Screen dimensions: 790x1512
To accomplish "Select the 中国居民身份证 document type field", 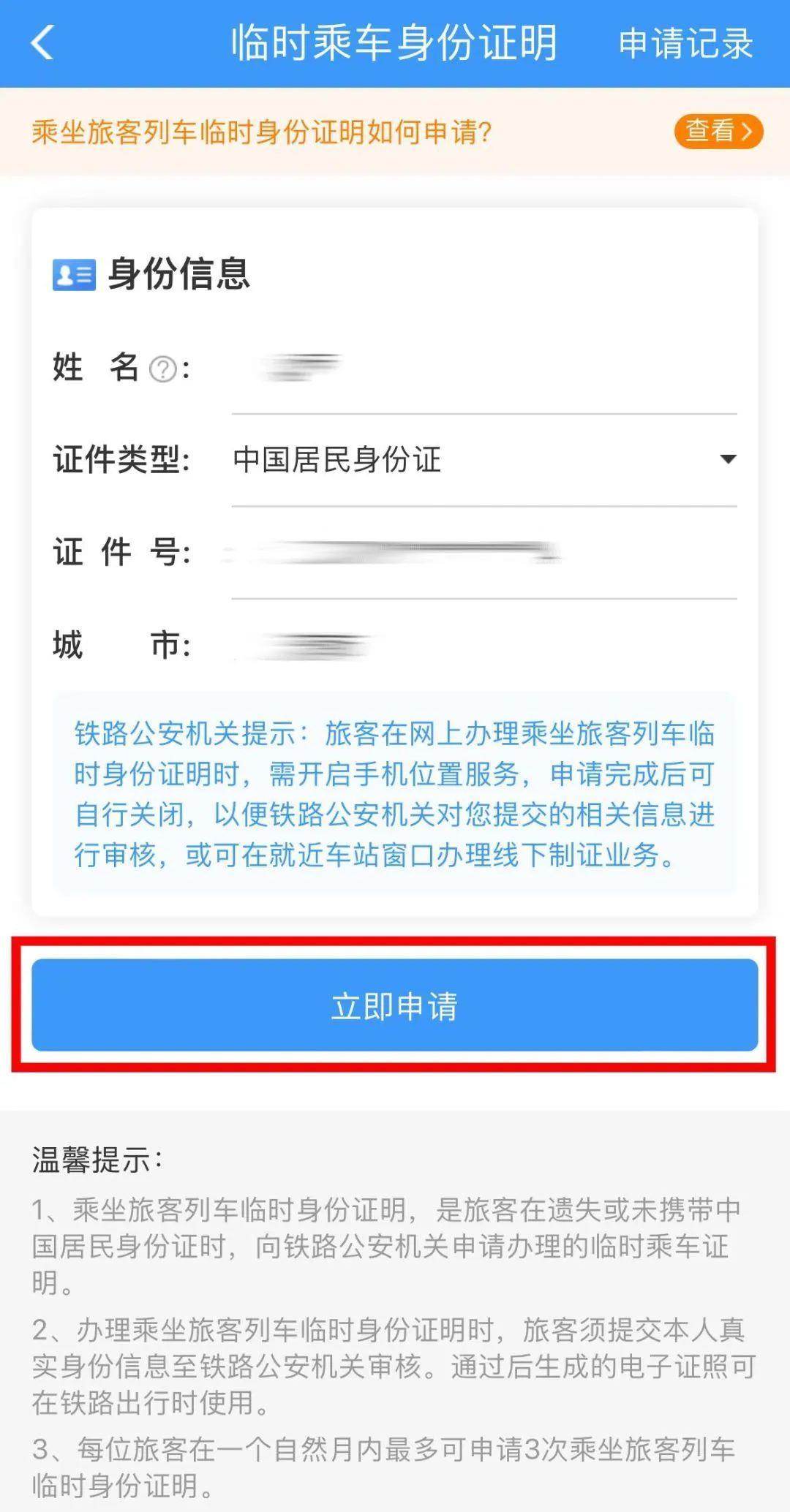I will coord(484,460).
